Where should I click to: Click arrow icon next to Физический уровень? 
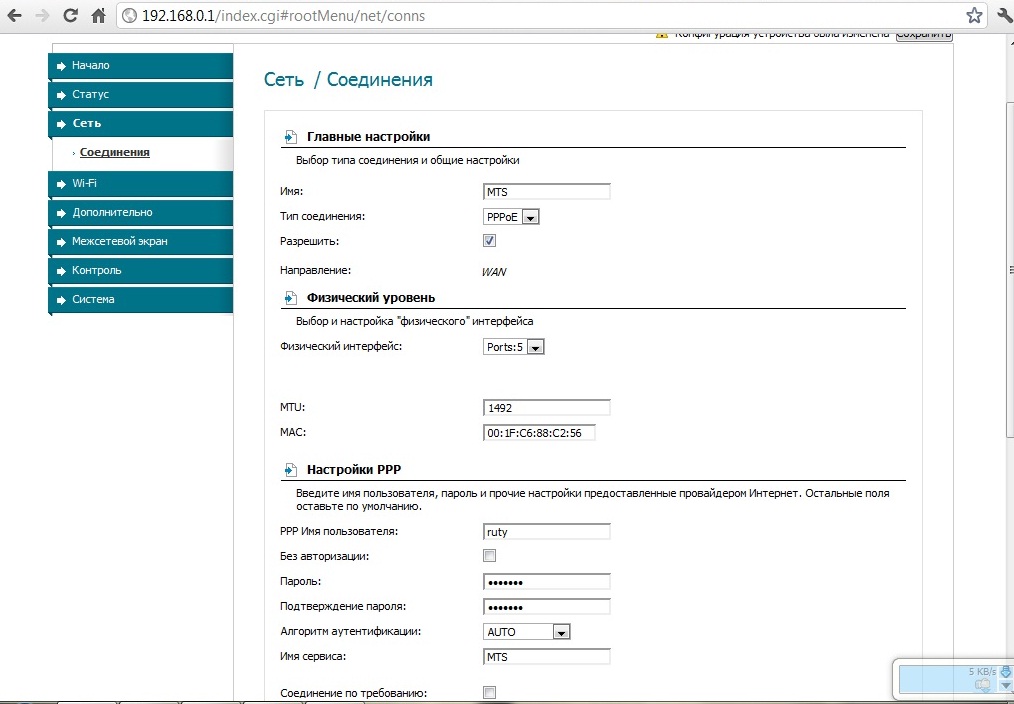pyautogui.click(x=290, y=298)
